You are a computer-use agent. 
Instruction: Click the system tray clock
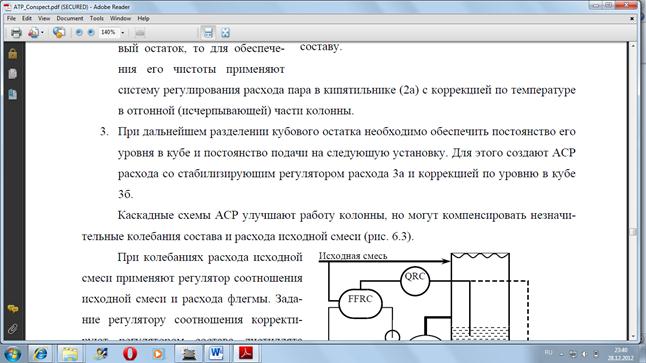coord(620,354)
